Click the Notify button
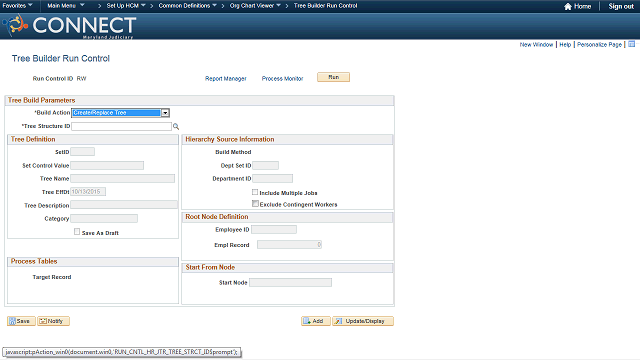This screenshot has width=640, height=360. [x=53, y=321]
